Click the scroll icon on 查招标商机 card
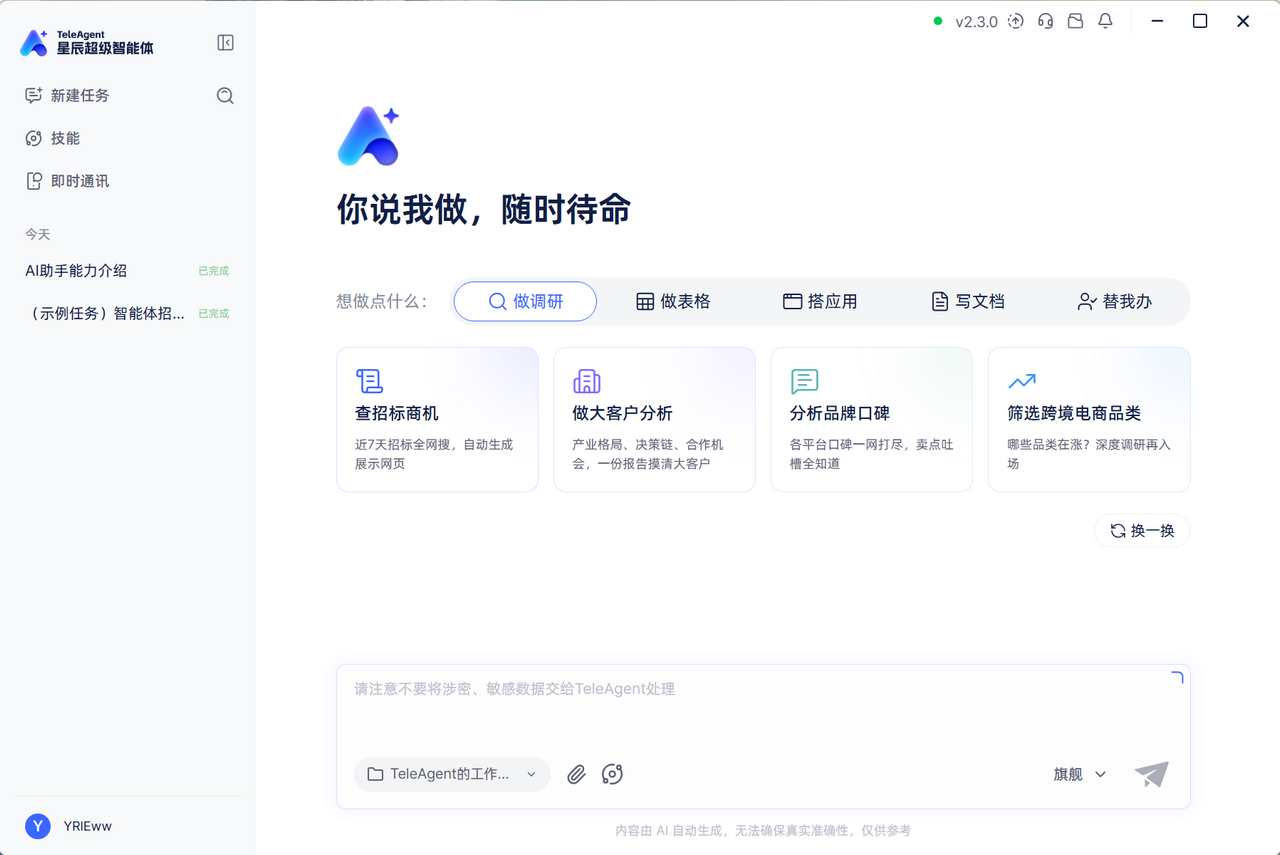The image size is (1280, 855). 369,381
